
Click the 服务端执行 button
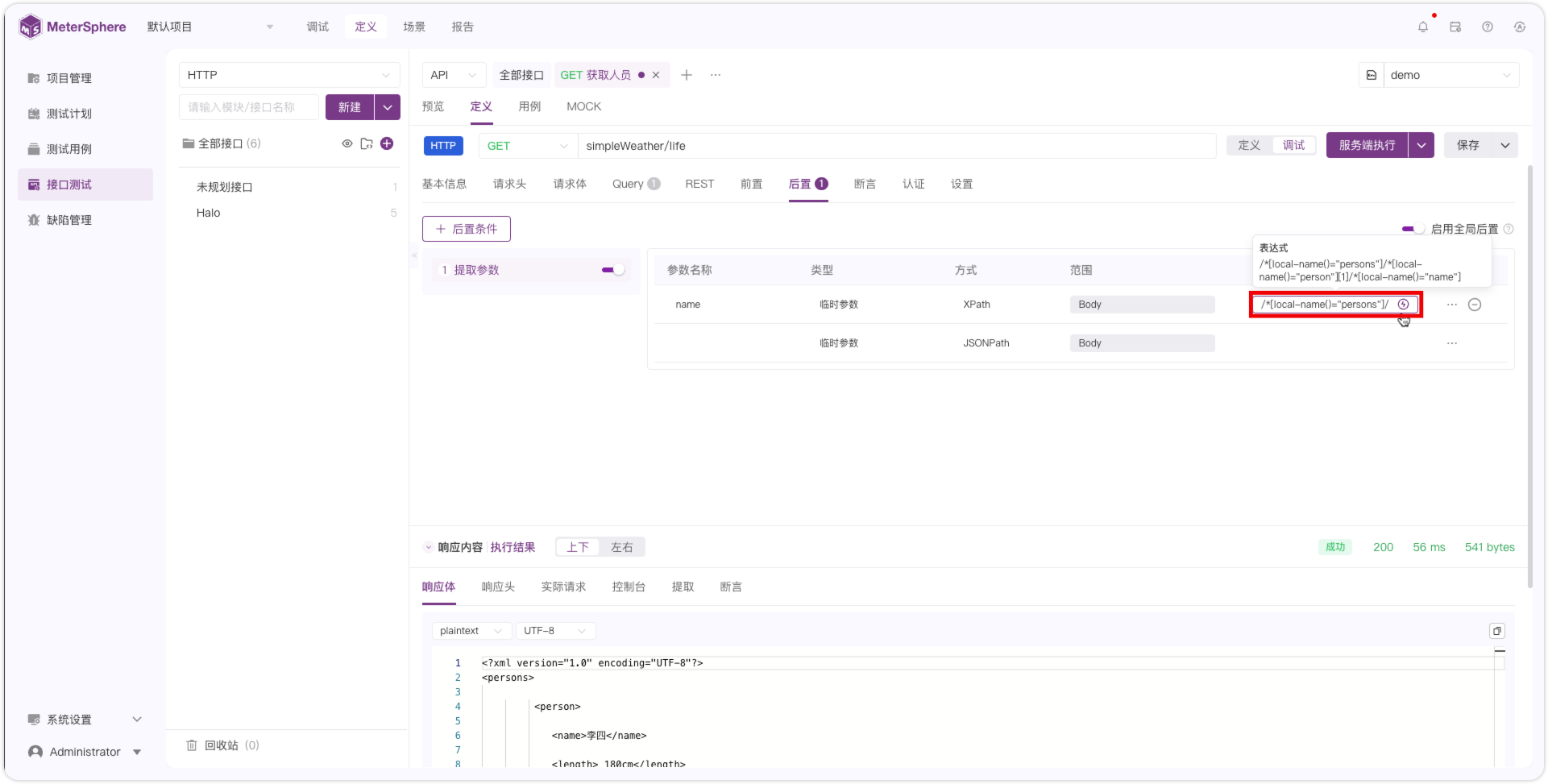pos(1367,145)
